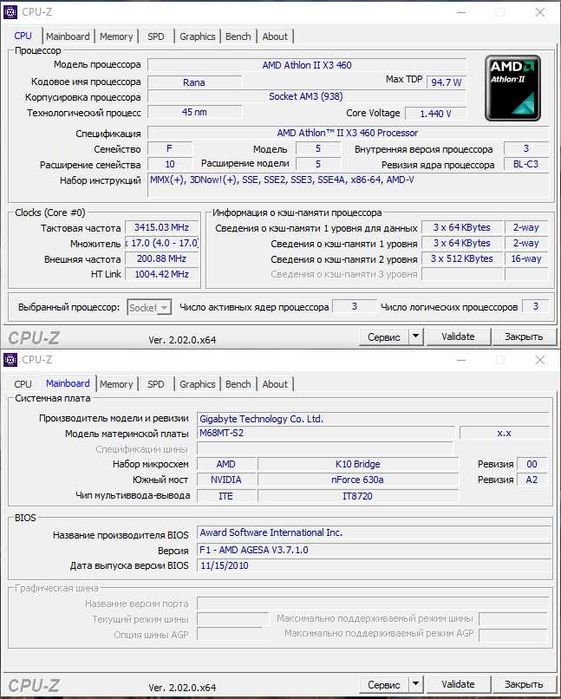
Task: Open SPD tab in lower CPU-Z window
Action: [x=156, y=384]
